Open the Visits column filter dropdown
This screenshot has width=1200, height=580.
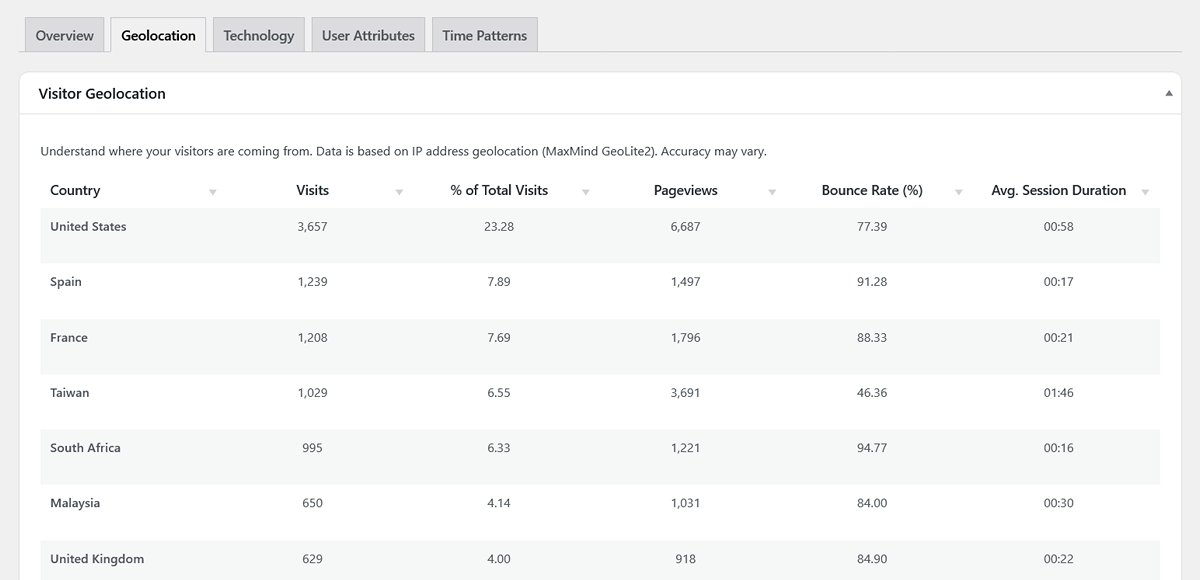point(399,191)
